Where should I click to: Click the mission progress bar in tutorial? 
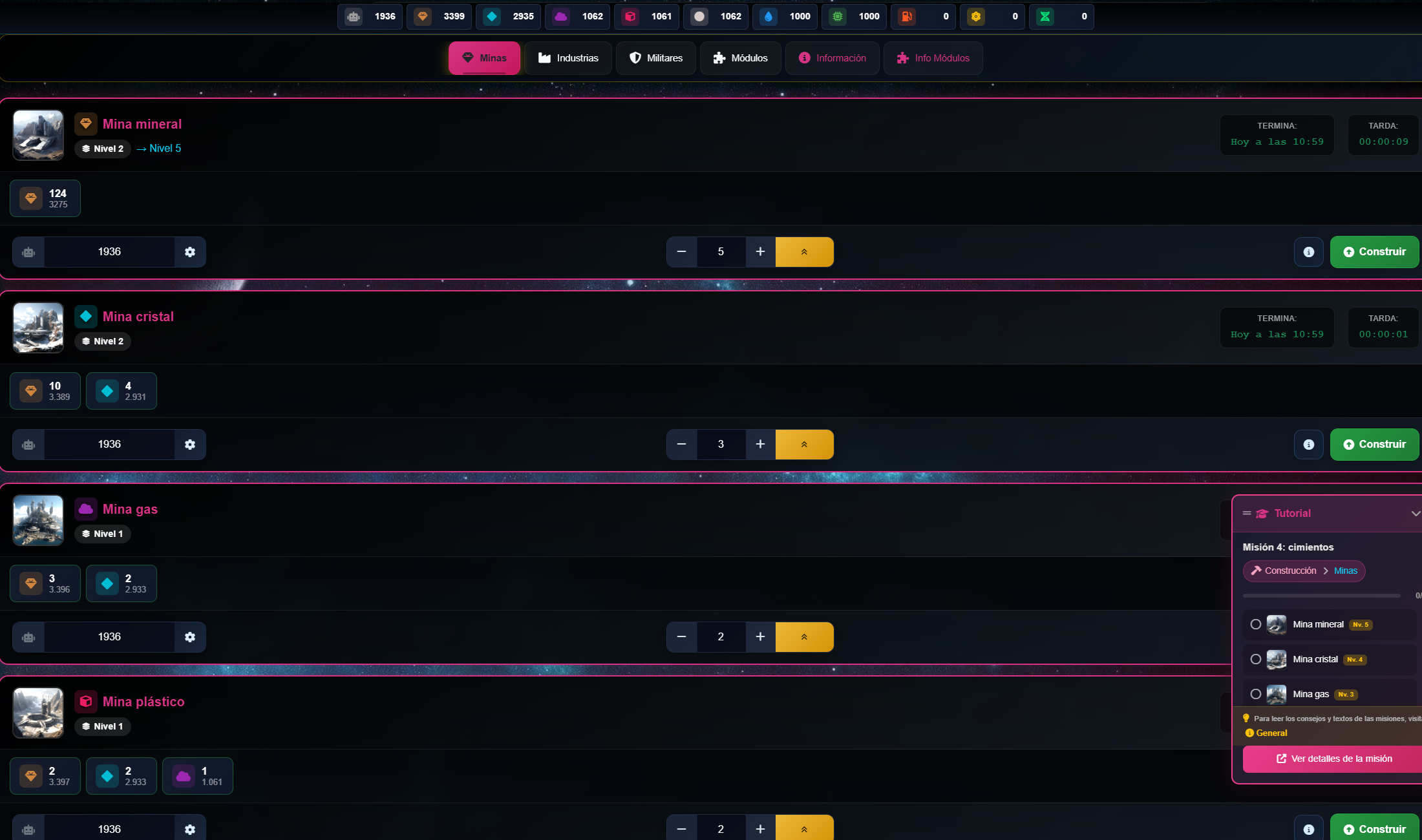point(1322,596)
